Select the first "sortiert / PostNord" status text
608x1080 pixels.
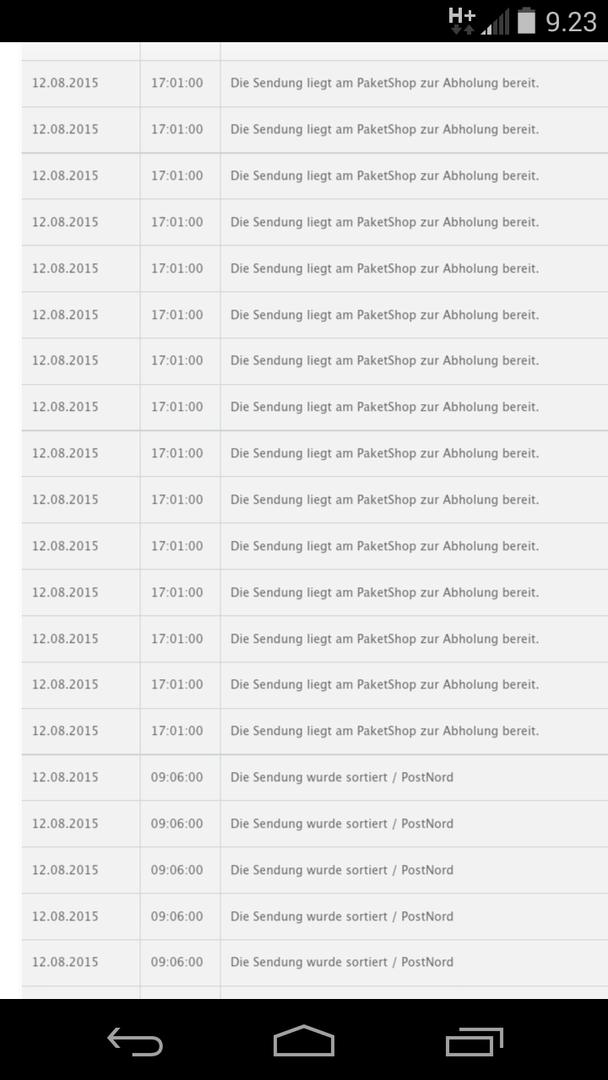341,777
